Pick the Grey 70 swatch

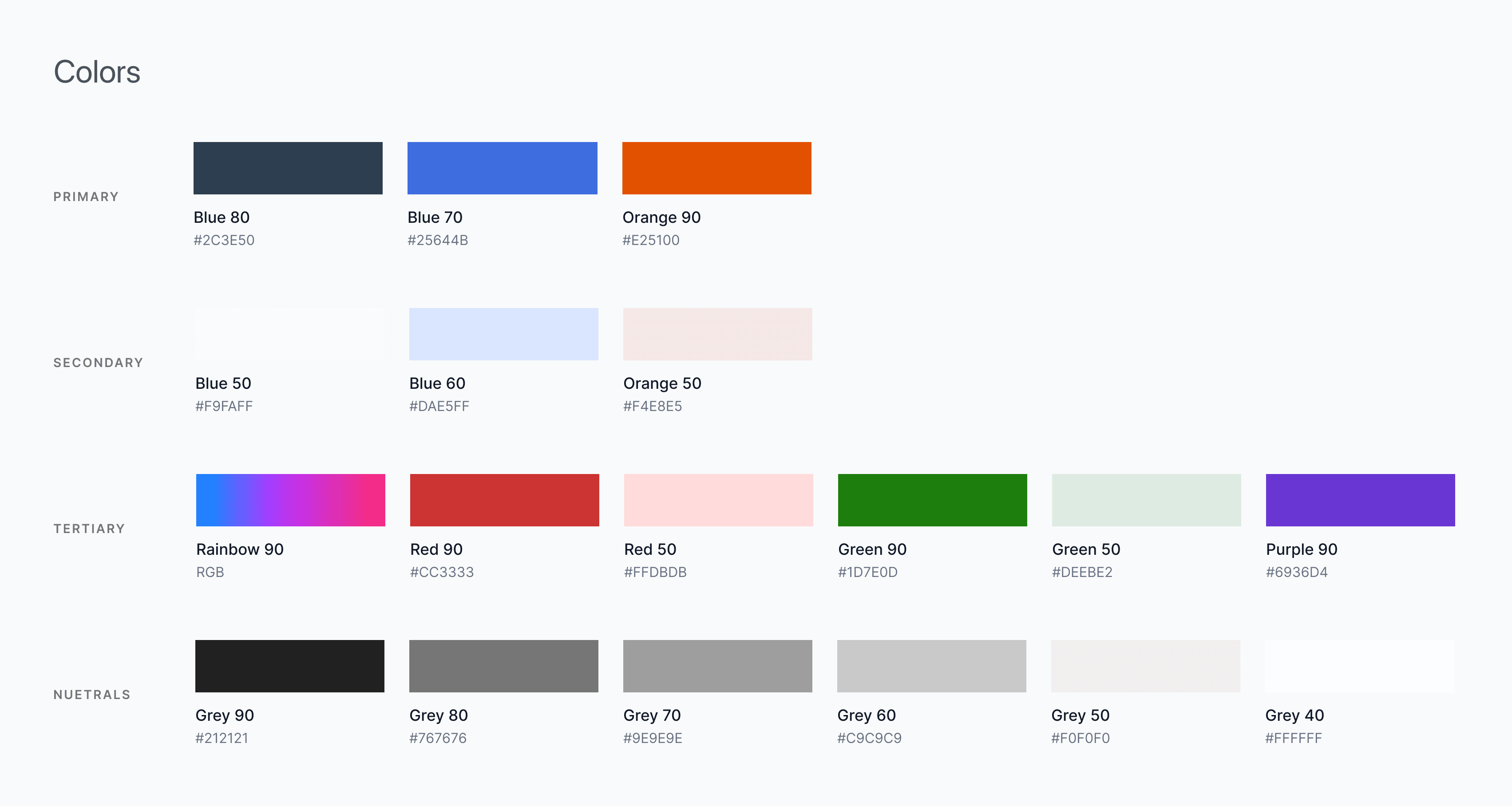[x=717, y=666]
